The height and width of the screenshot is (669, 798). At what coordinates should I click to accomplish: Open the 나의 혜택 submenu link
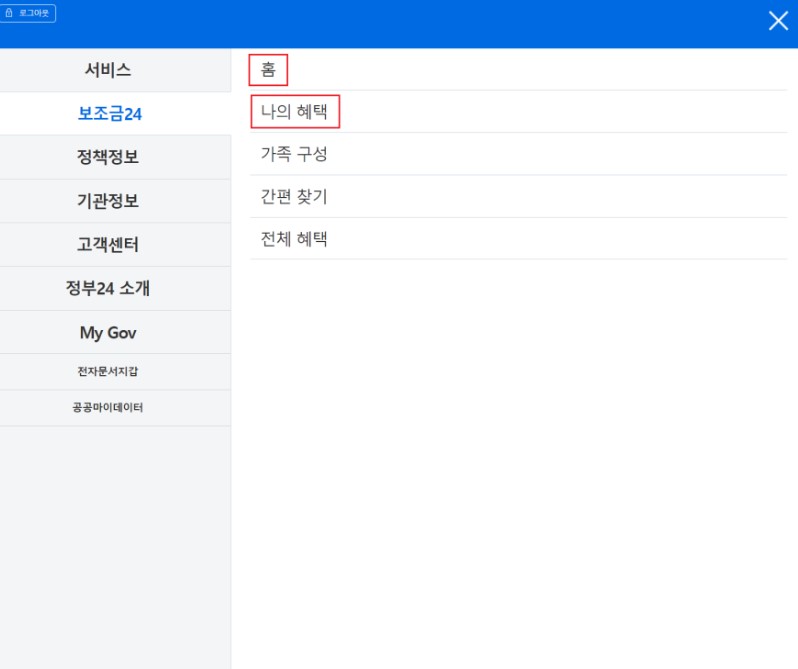click(x=295, y=111)
